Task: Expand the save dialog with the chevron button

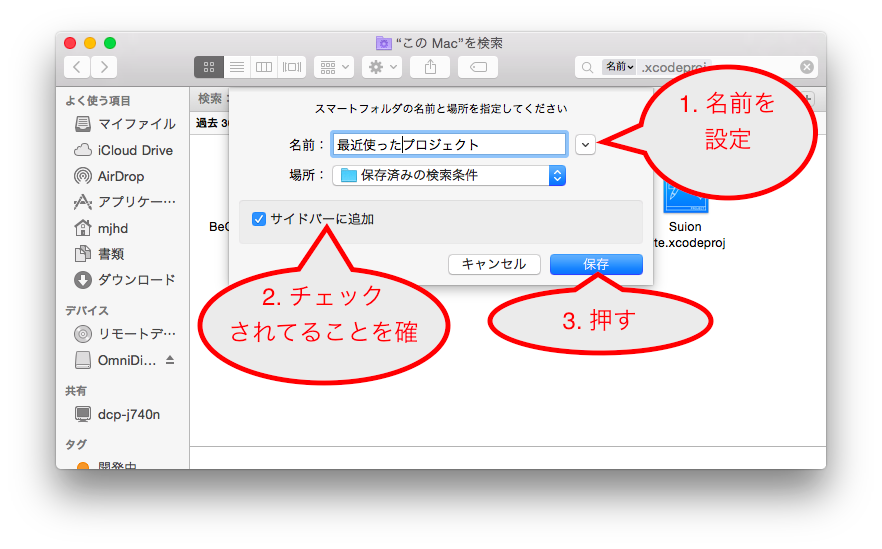Action: [585, 145]
